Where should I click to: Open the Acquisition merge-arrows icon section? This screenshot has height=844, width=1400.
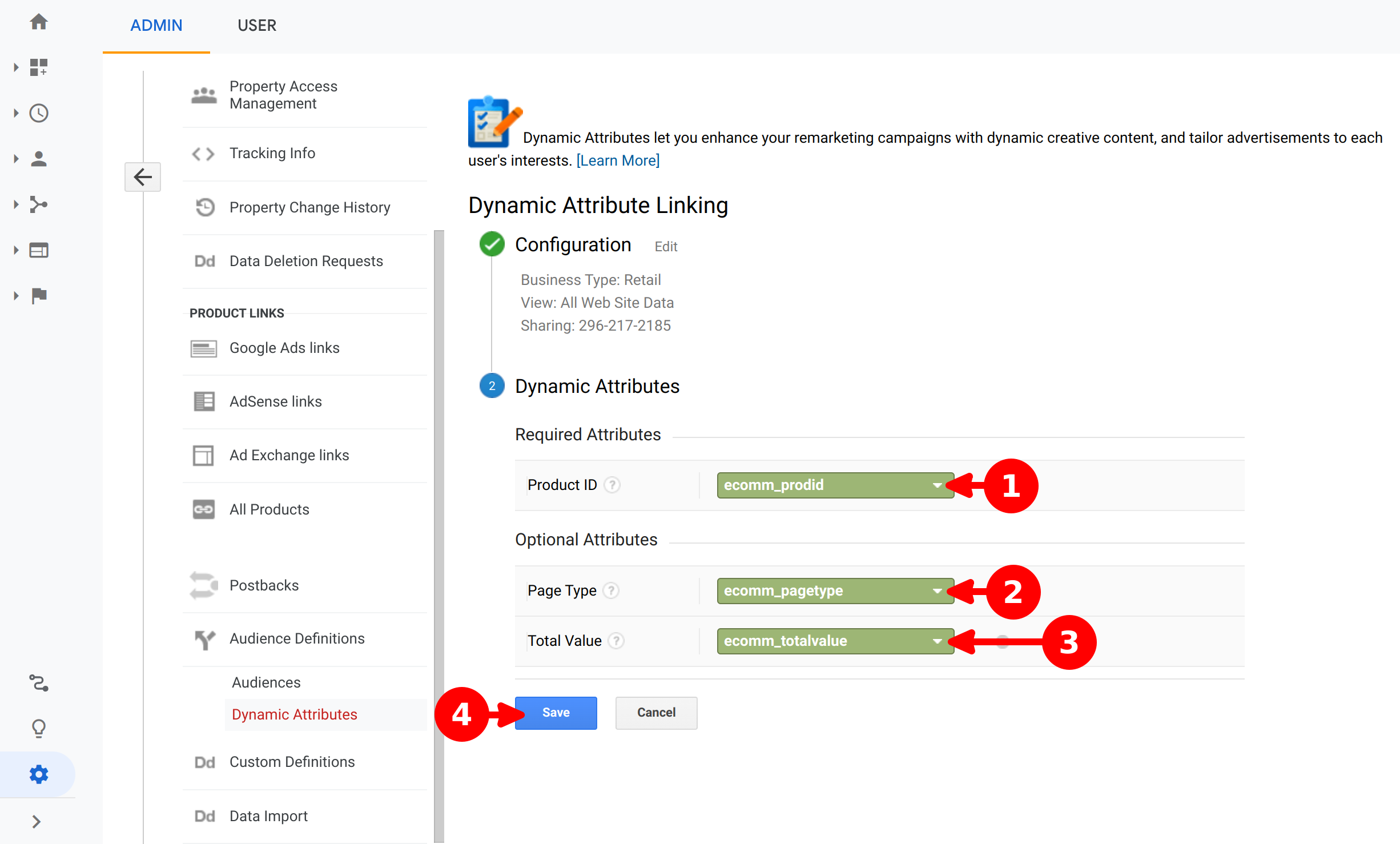[x=39, y=204]
